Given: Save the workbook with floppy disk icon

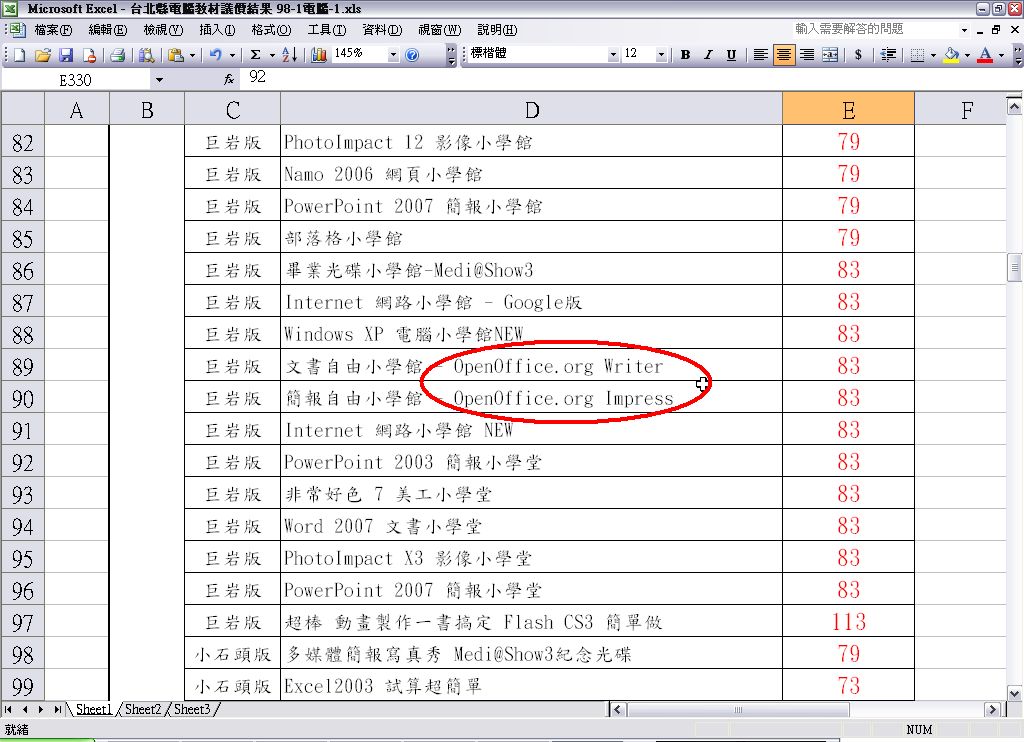Looking at the screenshot, I should [66, 56].
